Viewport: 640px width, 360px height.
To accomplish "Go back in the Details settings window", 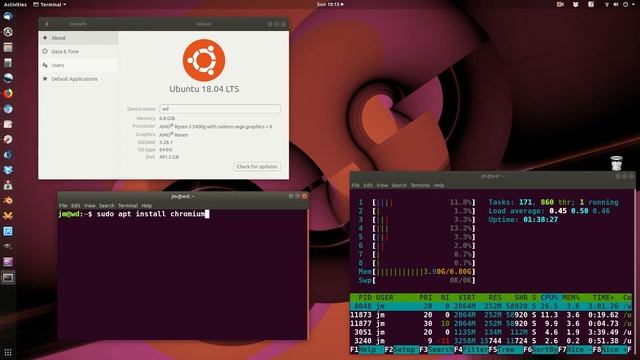I will tap(46, 24).
